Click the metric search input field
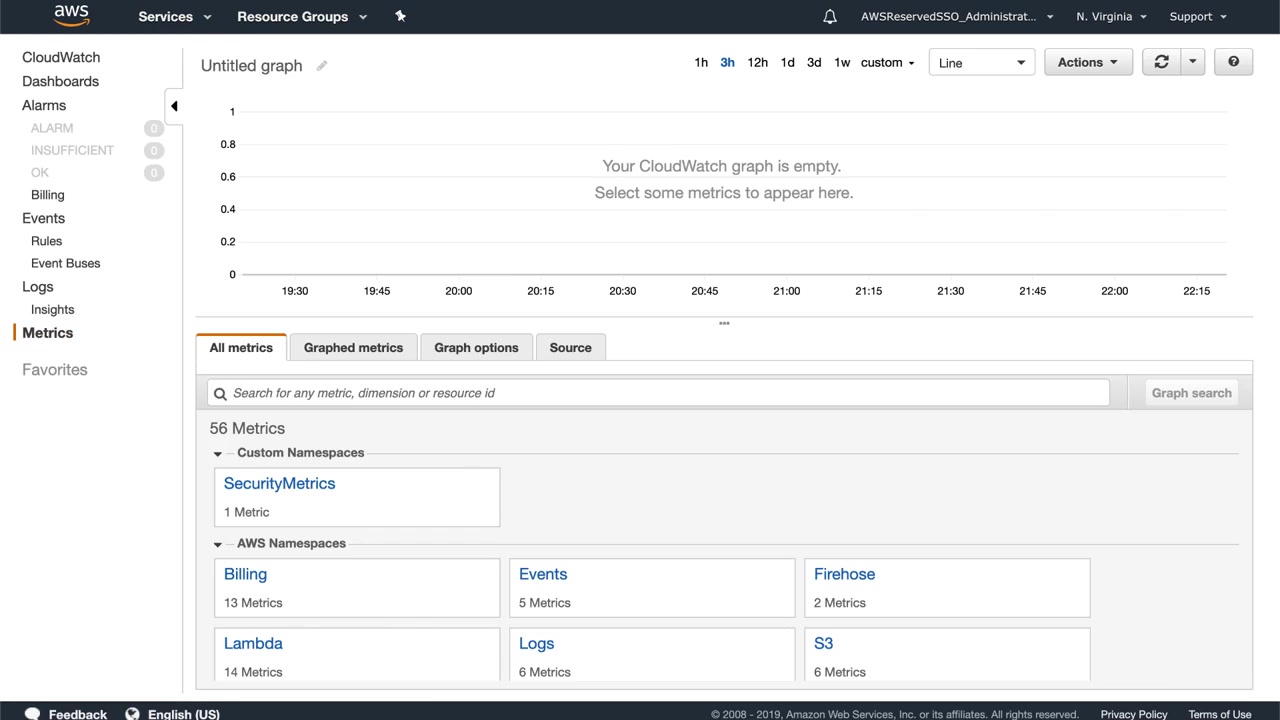This screenshot has width=1280, height=720. pos(660,393)
